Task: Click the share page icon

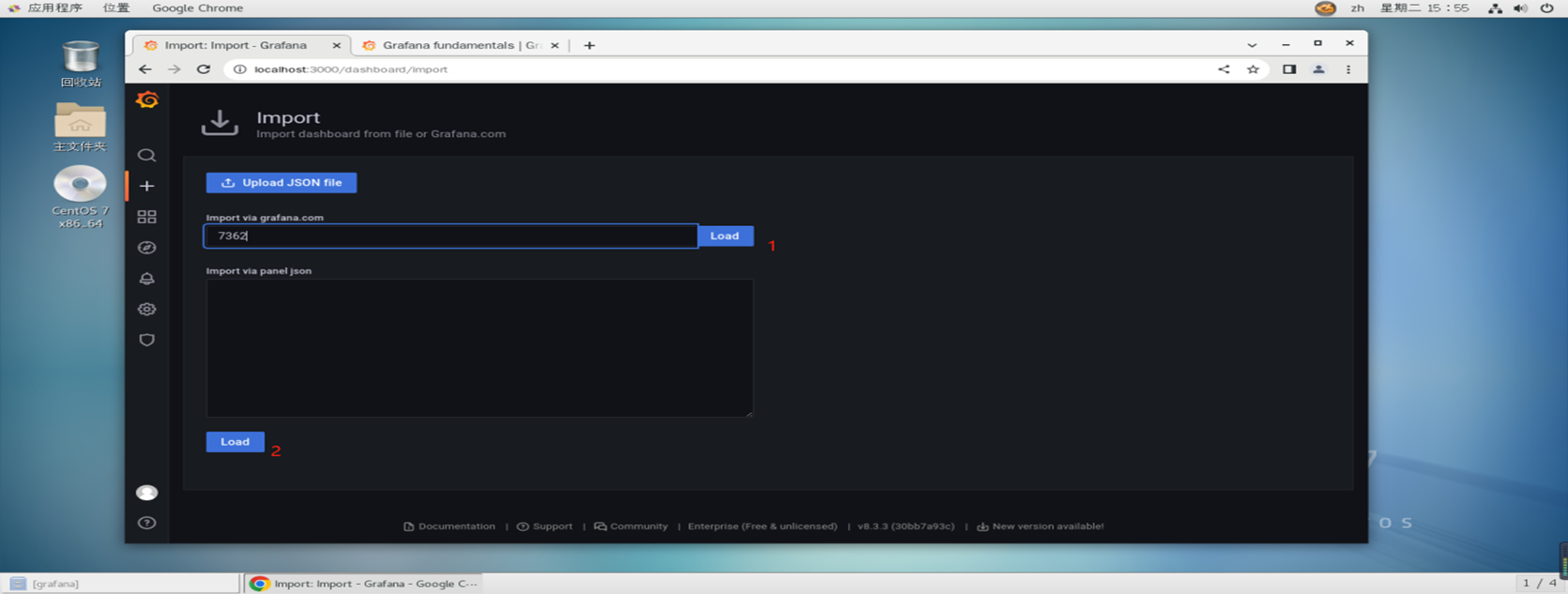Action: (1224, 69)
